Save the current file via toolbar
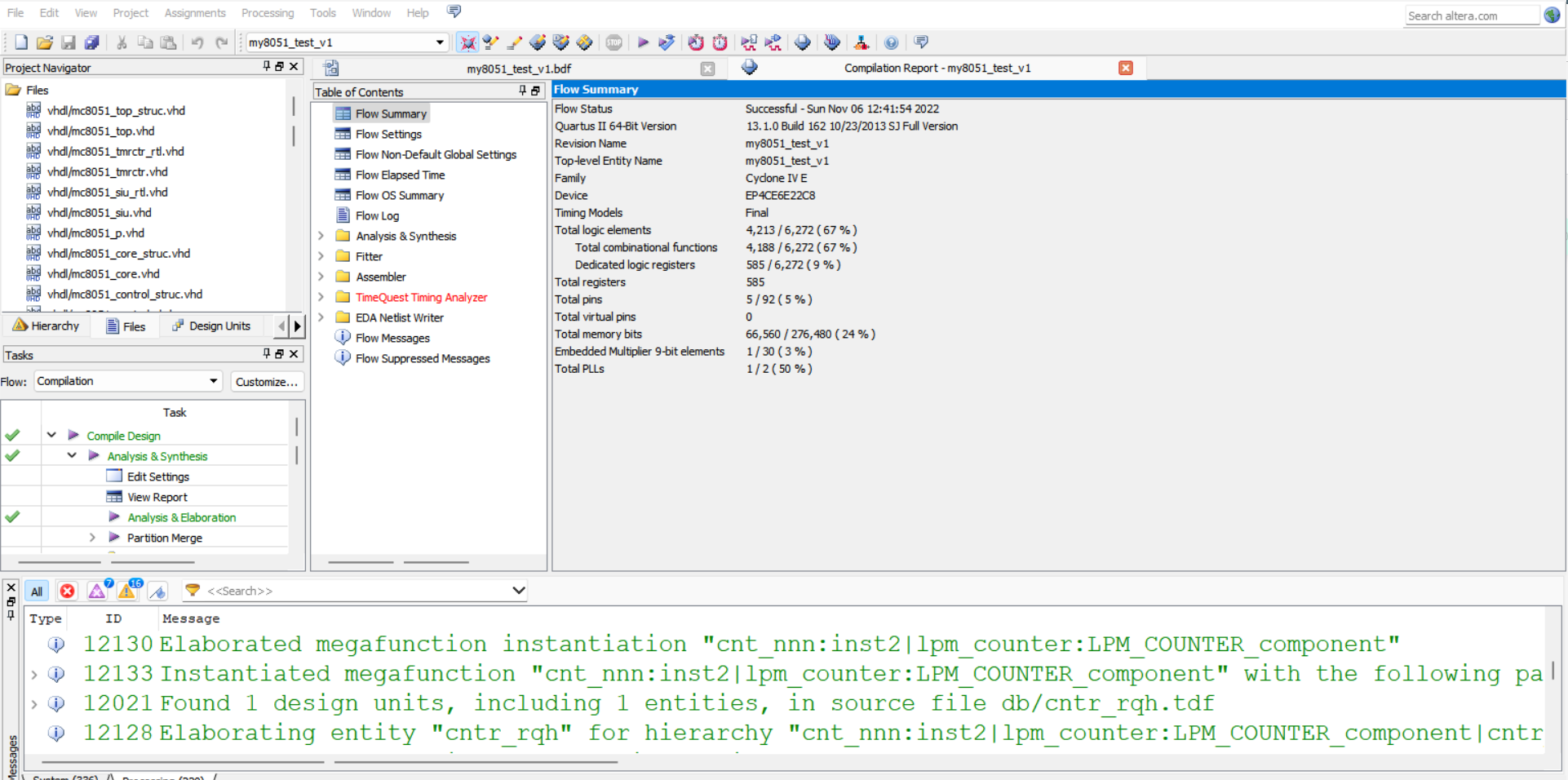1568x780 pixels. (x=69, y=42)
